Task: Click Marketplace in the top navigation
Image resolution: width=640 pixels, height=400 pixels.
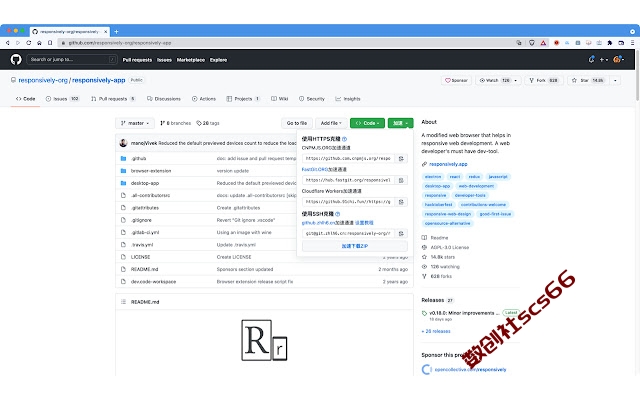Action: coord(191,60)
